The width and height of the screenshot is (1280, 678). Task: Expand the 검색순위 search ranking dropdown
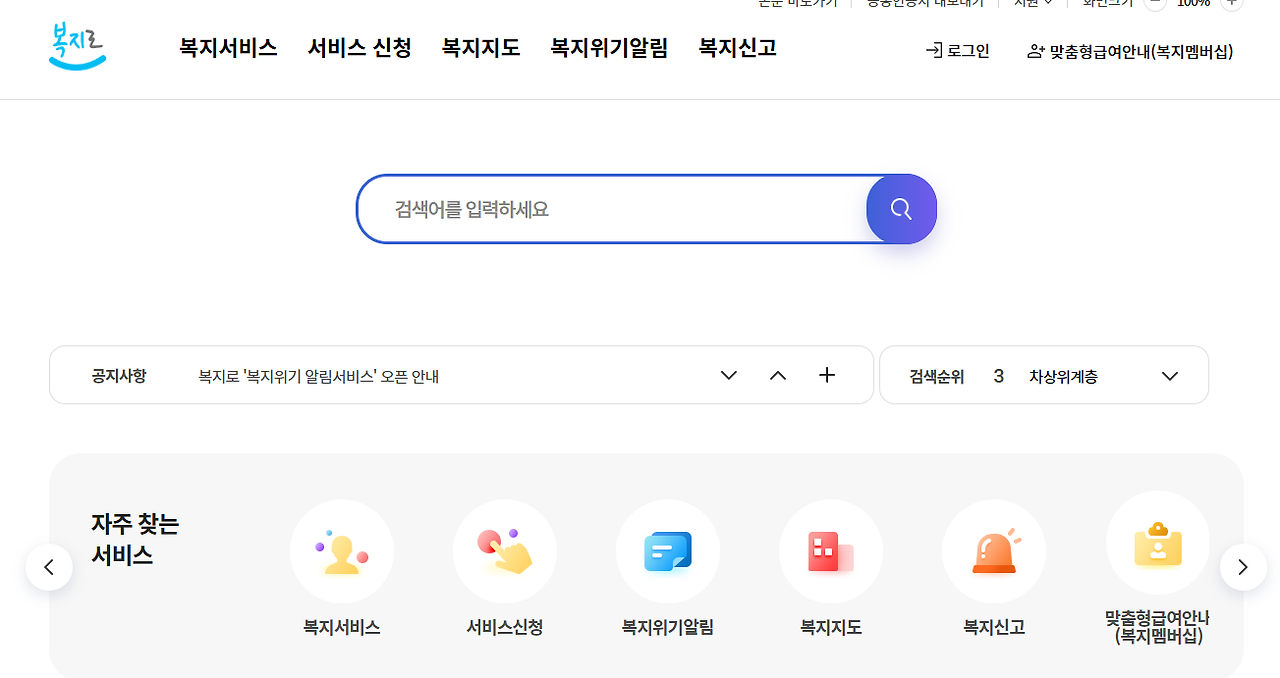1169,375
